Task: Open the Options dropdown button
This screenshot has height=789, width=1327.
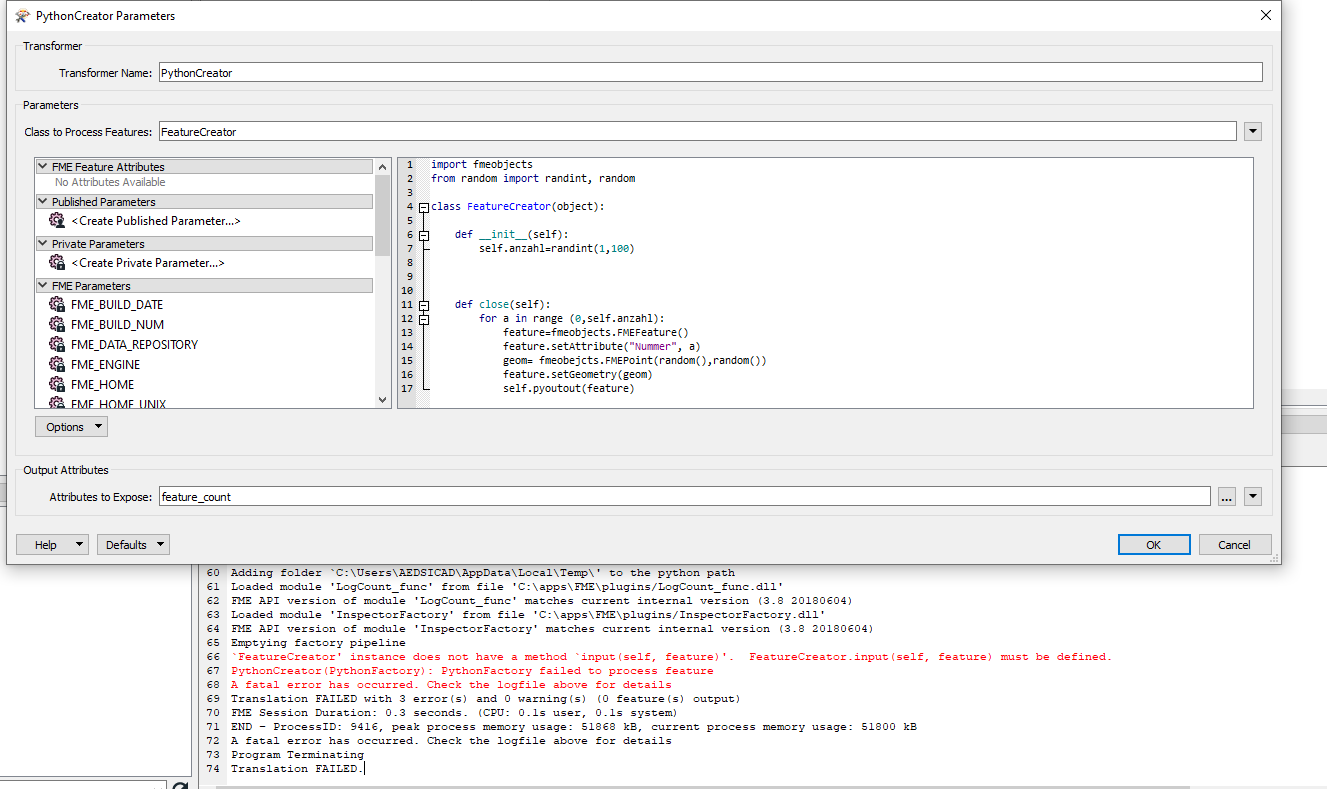Action: point(71,427)
